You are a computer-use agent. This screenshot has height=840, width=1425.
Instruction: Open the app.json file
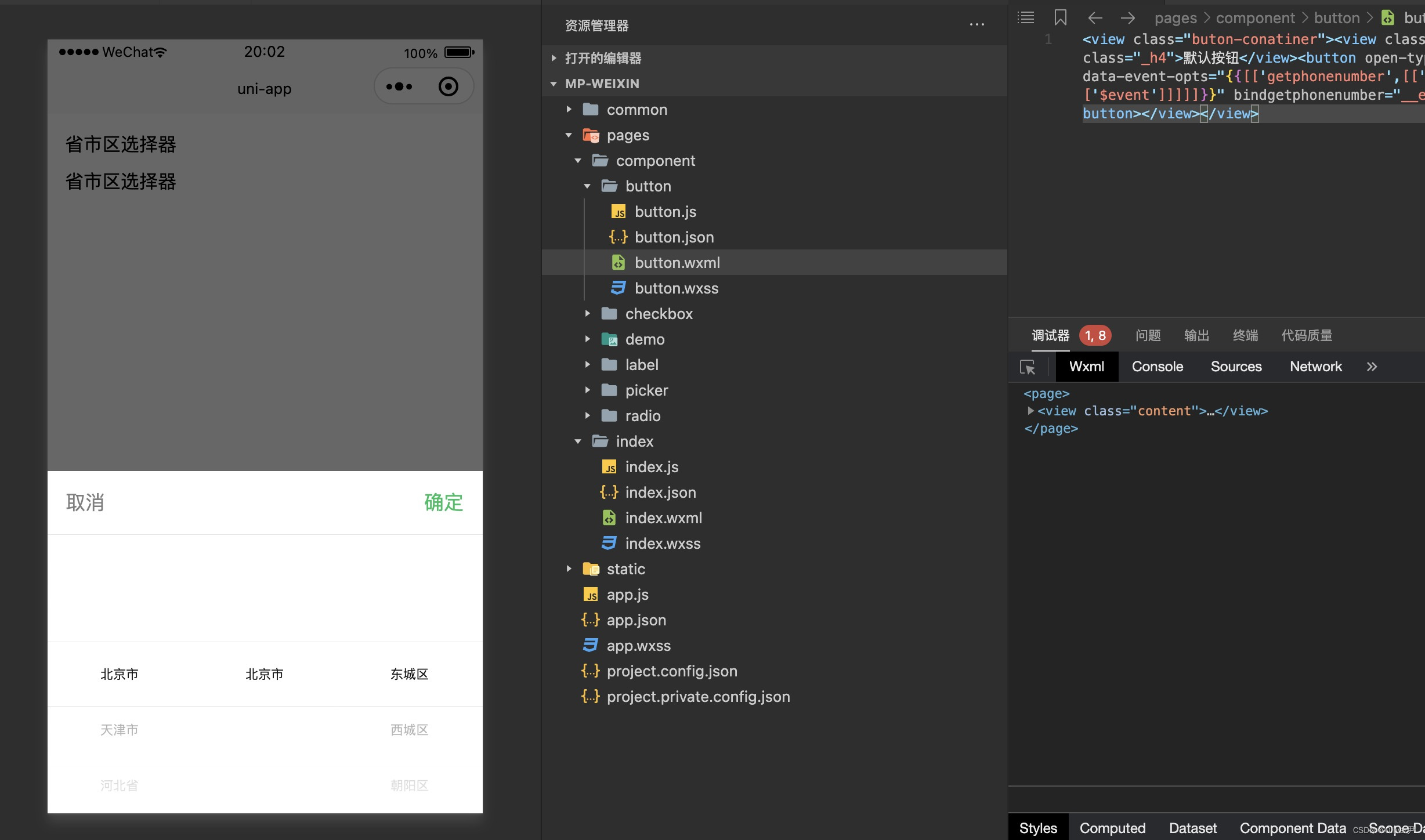tap(636, 620)
